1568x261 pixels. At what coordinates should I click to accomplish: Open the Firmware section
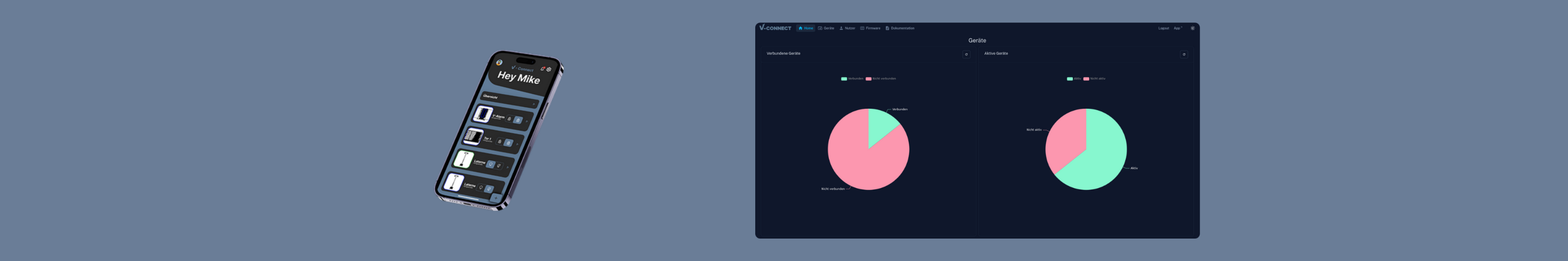point(870,28)
